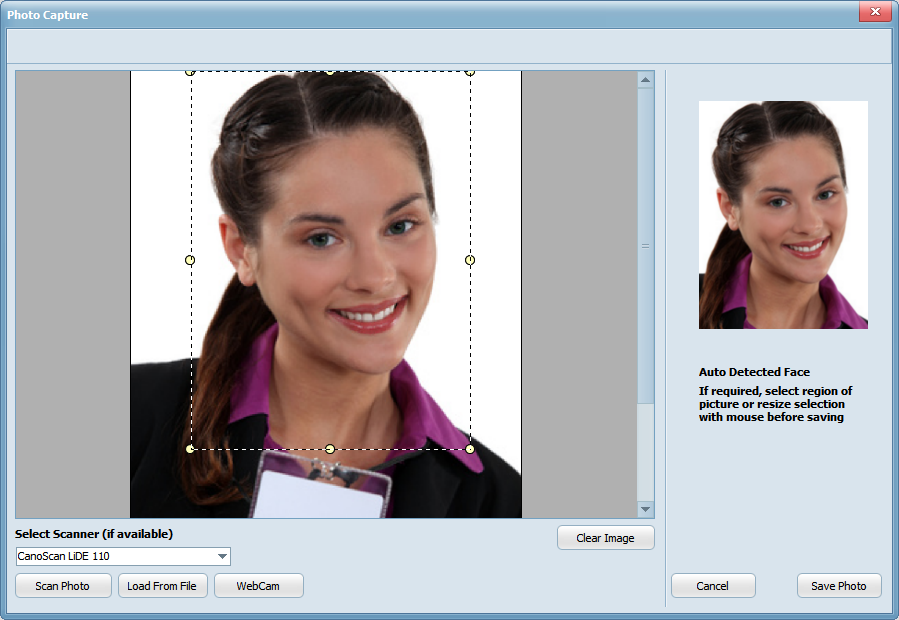Start scanning with Scan Photo button
This screenshot has height=620, width=899.
pos(62,586)
